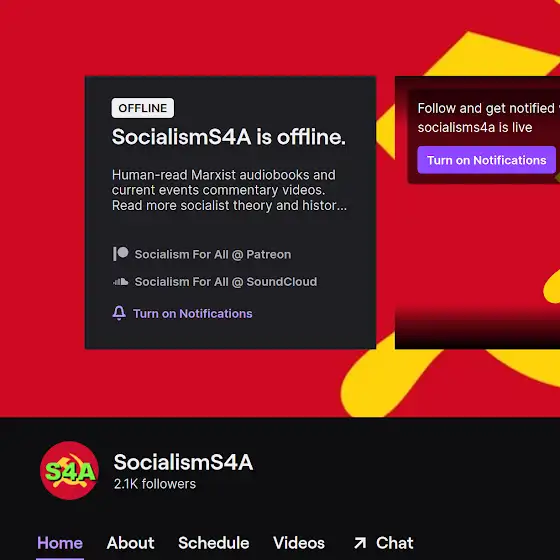This screenshot has height=560, width=560.
Task: Click the OFFLINE status badge
Action: [143, 108]
